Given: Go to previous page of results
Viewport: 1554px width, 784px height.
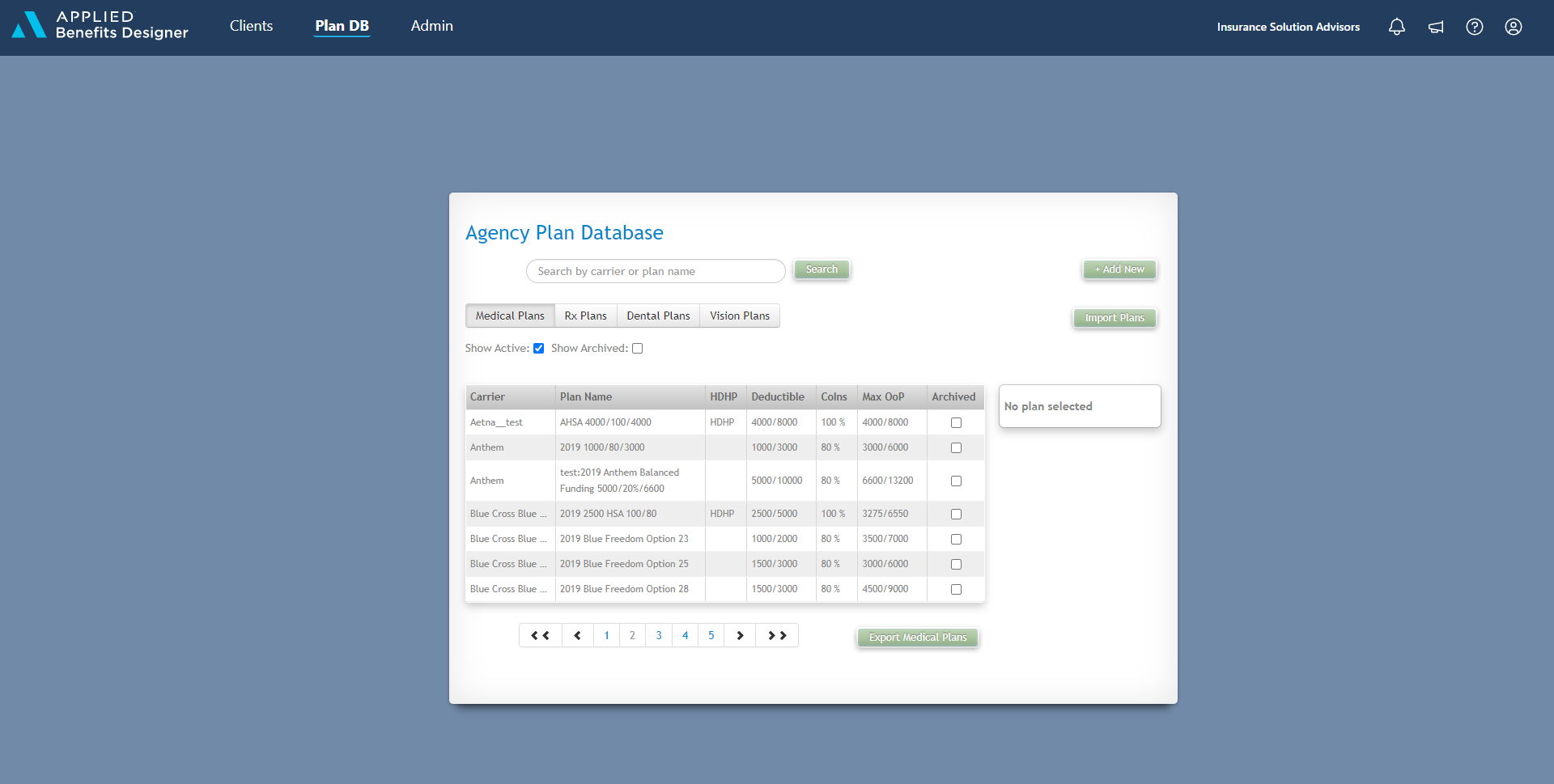Looking at the screenshot, I should click(577, 635).
